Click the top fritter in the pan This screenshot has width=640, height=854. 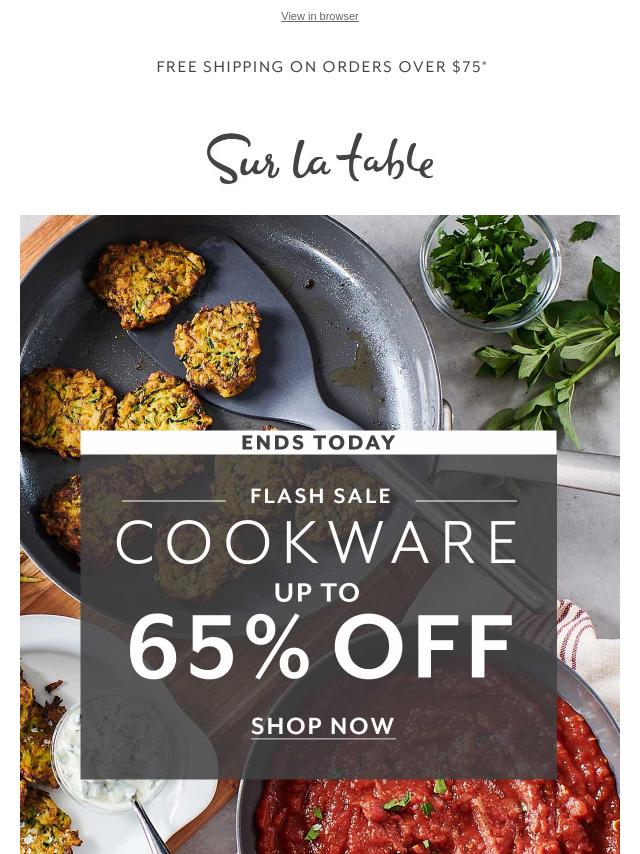147,283
